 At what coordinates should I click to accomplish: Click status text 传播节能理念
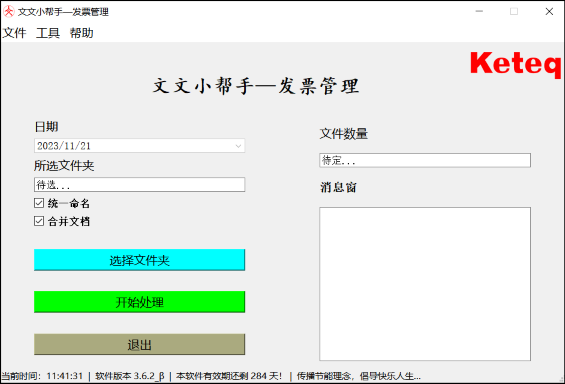click(324, 376)
